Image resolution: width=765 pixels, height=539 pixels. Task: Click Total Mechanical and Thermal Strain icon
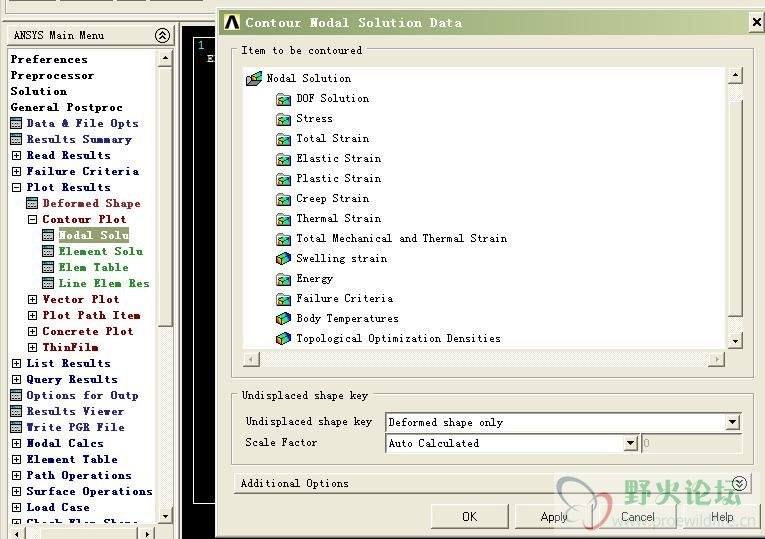point(283,240)
